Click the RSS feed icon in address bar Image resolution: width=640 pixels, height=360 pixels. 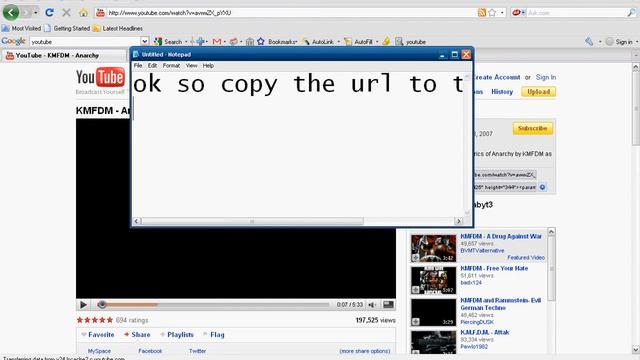coord(482,13)
